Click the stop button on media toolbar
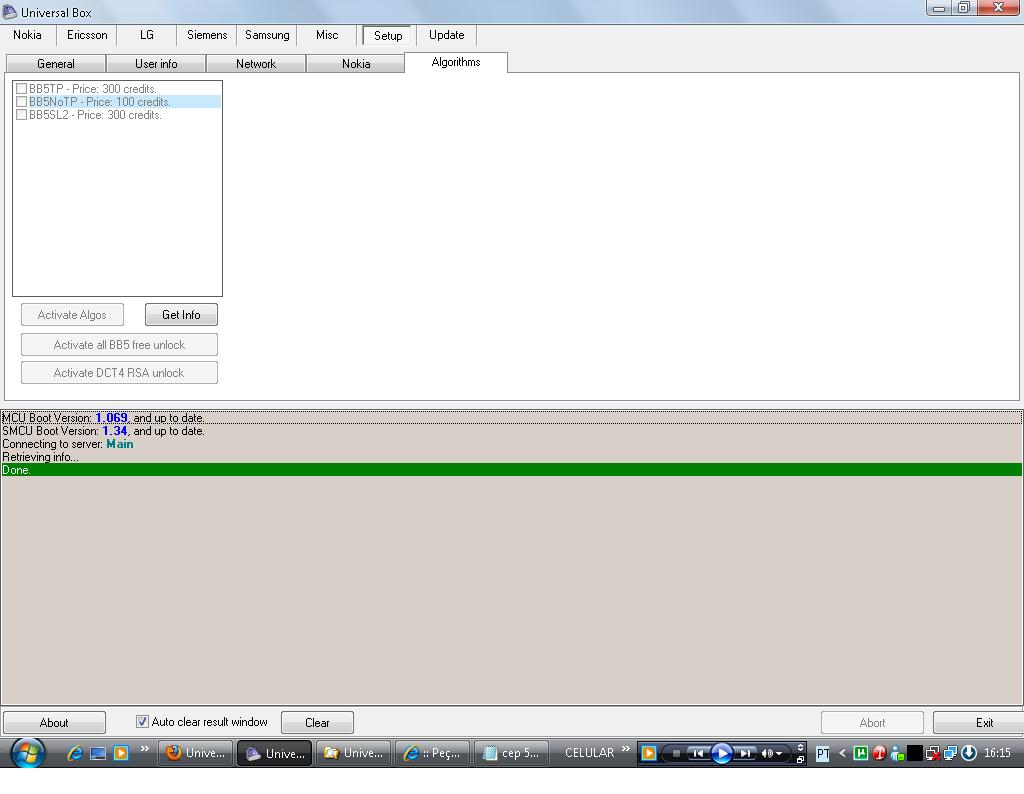The image size is (1024, 794). tap(677, 753)
